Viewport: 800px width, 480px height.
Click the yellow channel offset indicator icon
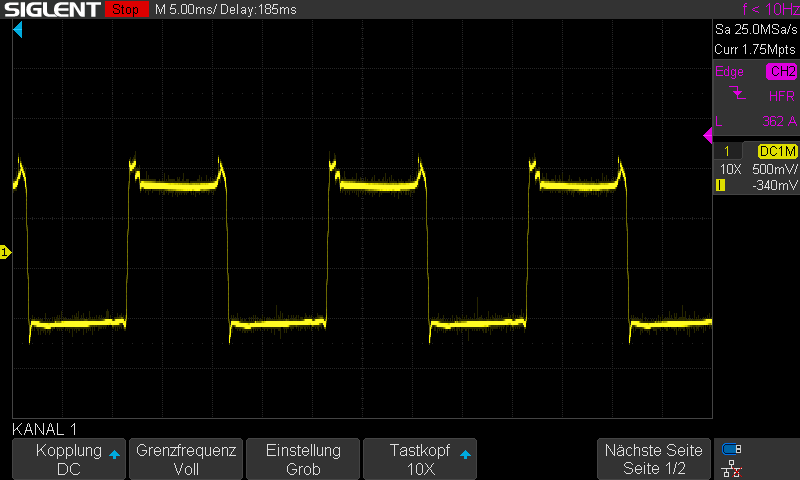tap(720, 185)
